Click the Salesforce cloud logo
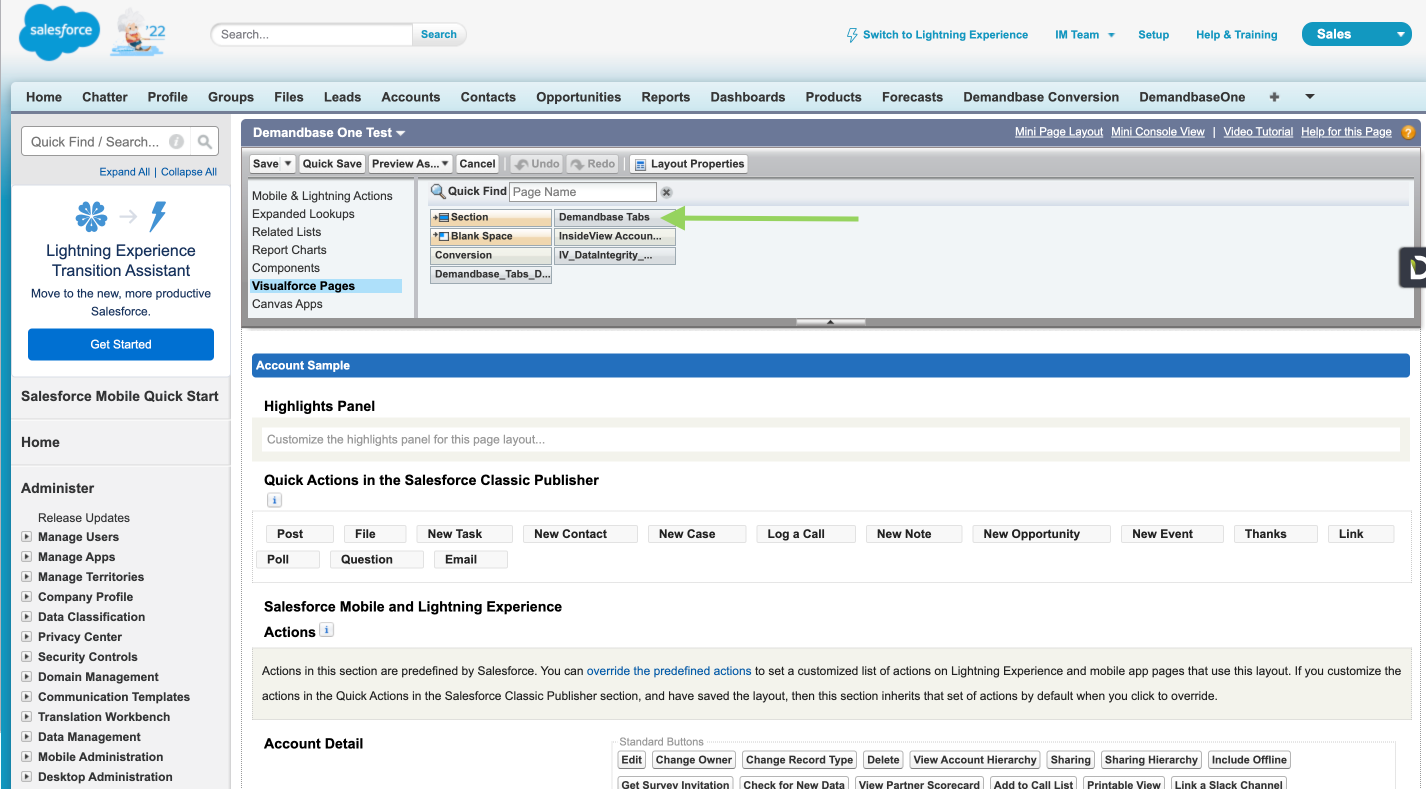 (x=60, y=31)
